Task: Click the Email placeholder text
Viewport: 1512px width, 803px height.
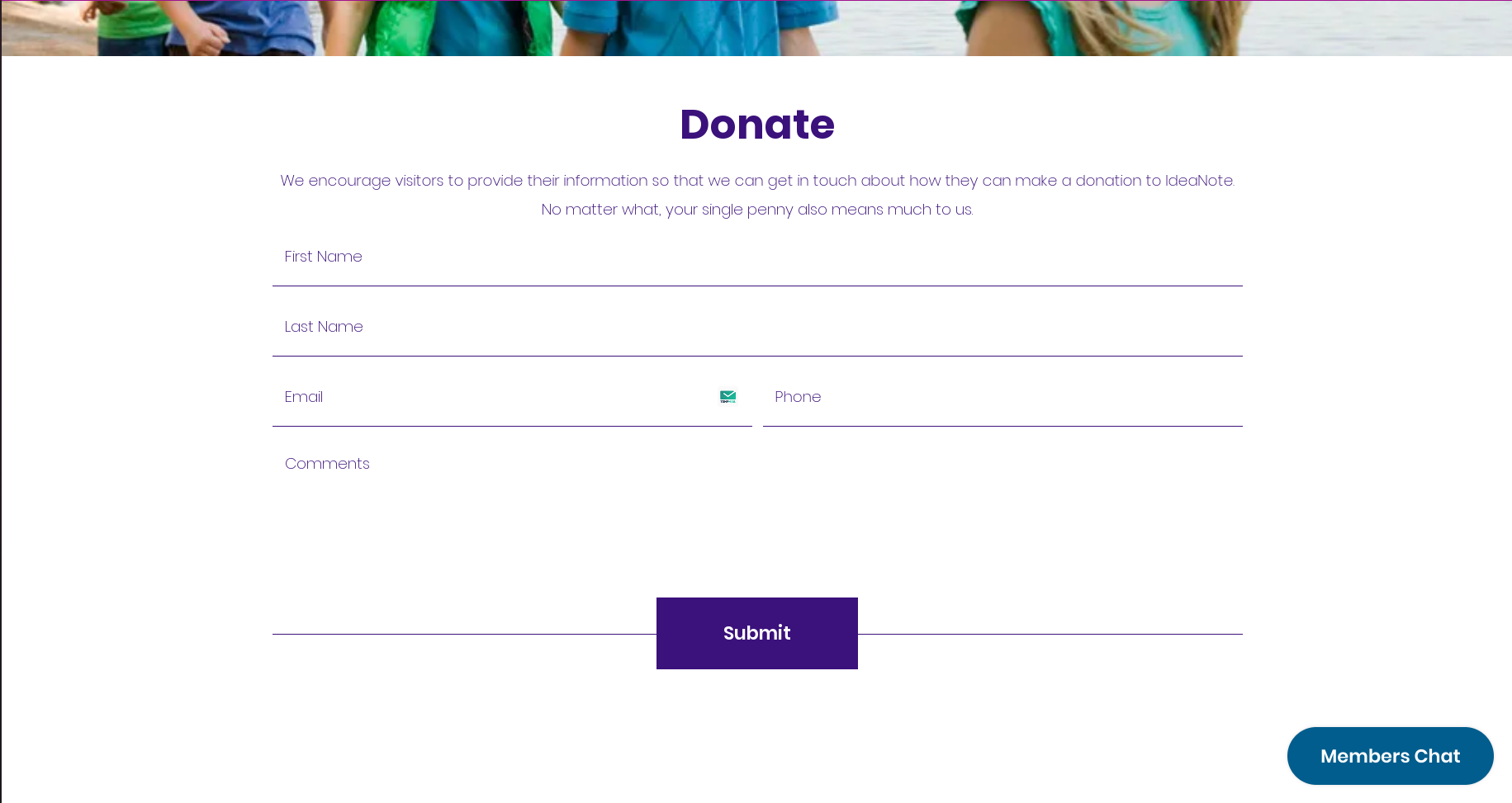Action: pos(304,397)
